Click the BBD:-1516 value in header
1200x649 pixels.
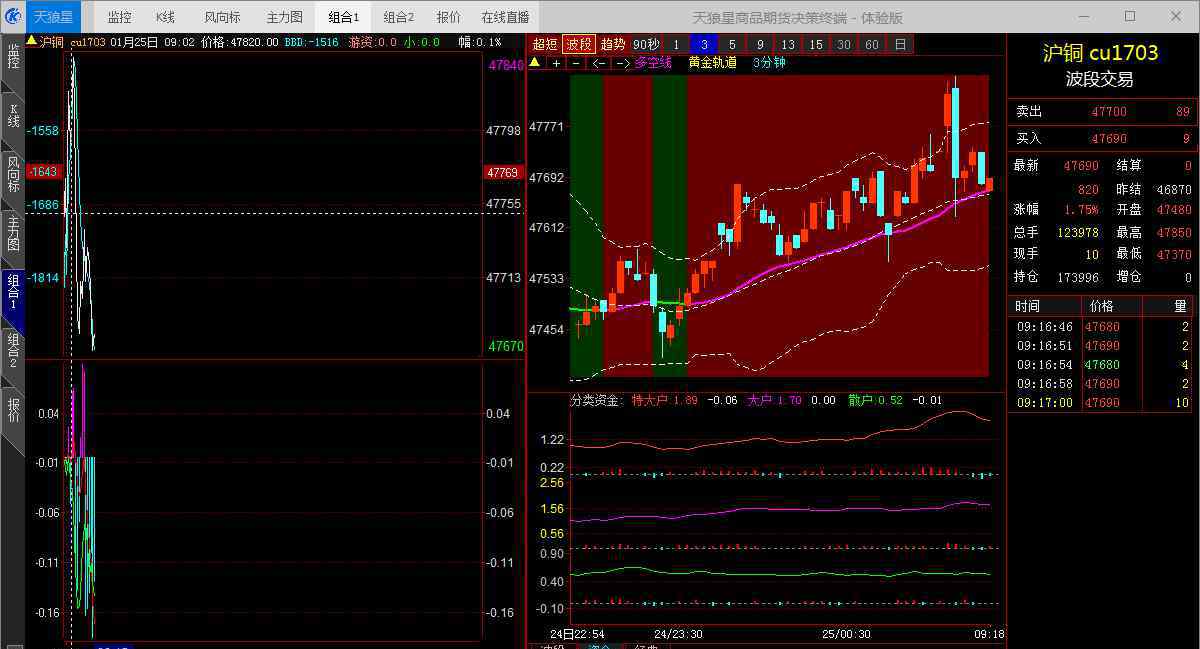pyautogui.click(x=312, y=42)
